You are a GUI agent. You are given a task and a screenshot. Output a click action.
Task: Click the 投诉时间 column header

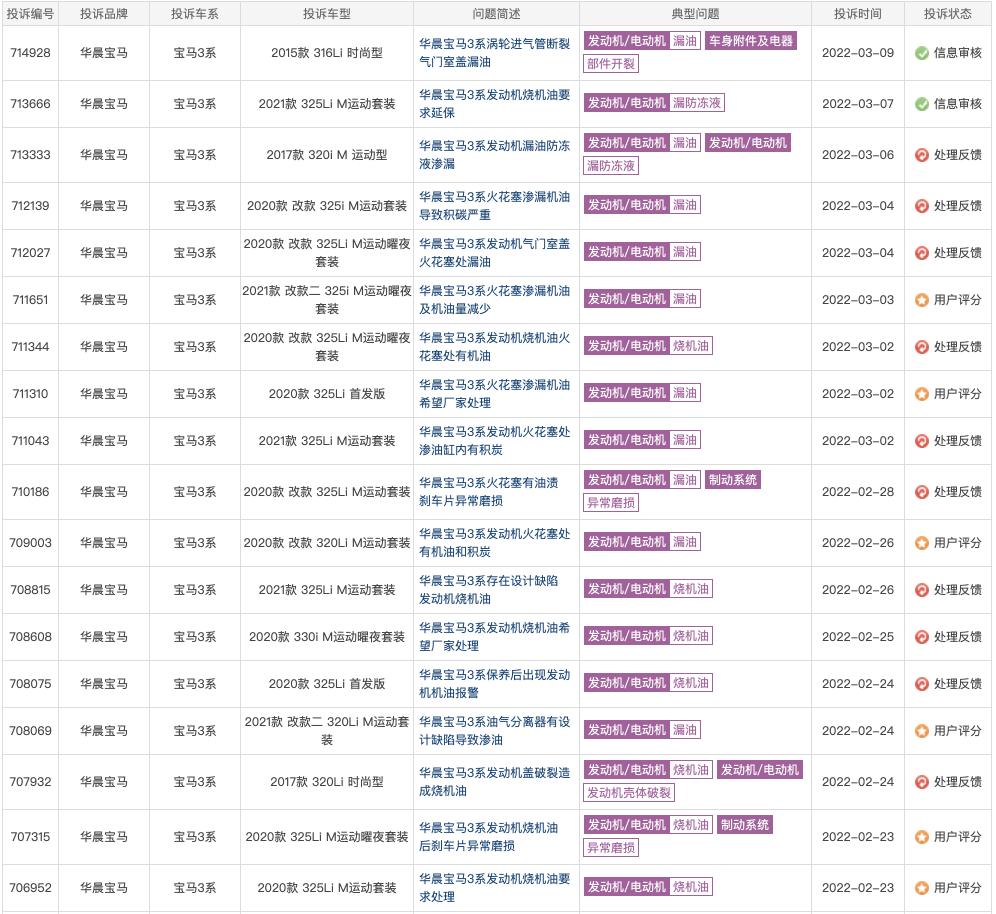pos(858,14)
